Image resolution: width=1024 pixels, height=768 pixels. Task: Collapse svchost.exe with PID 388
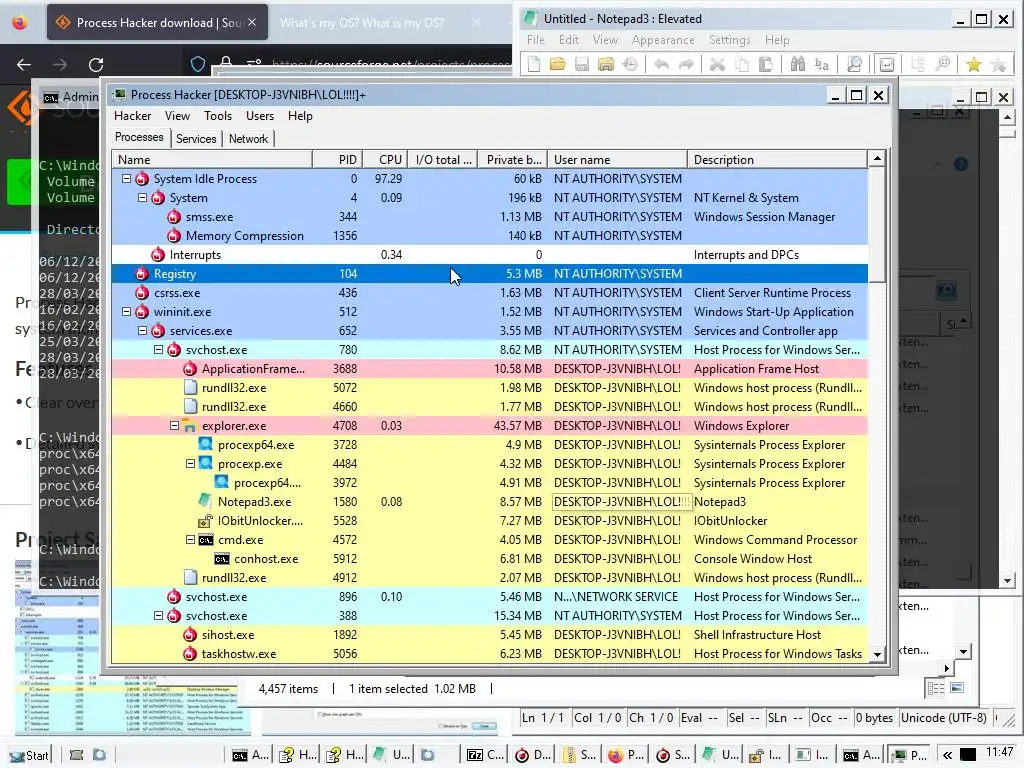[x=159, y=615]
